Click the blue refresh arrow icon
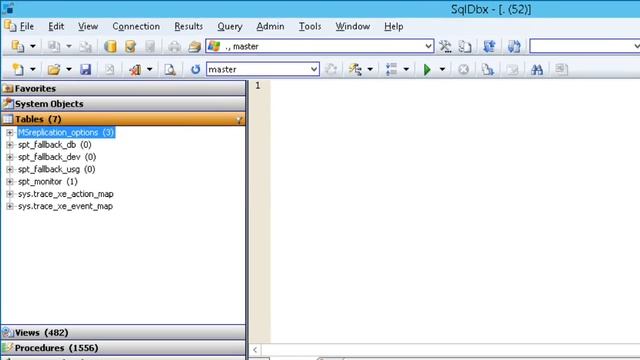 pos(196,69)
